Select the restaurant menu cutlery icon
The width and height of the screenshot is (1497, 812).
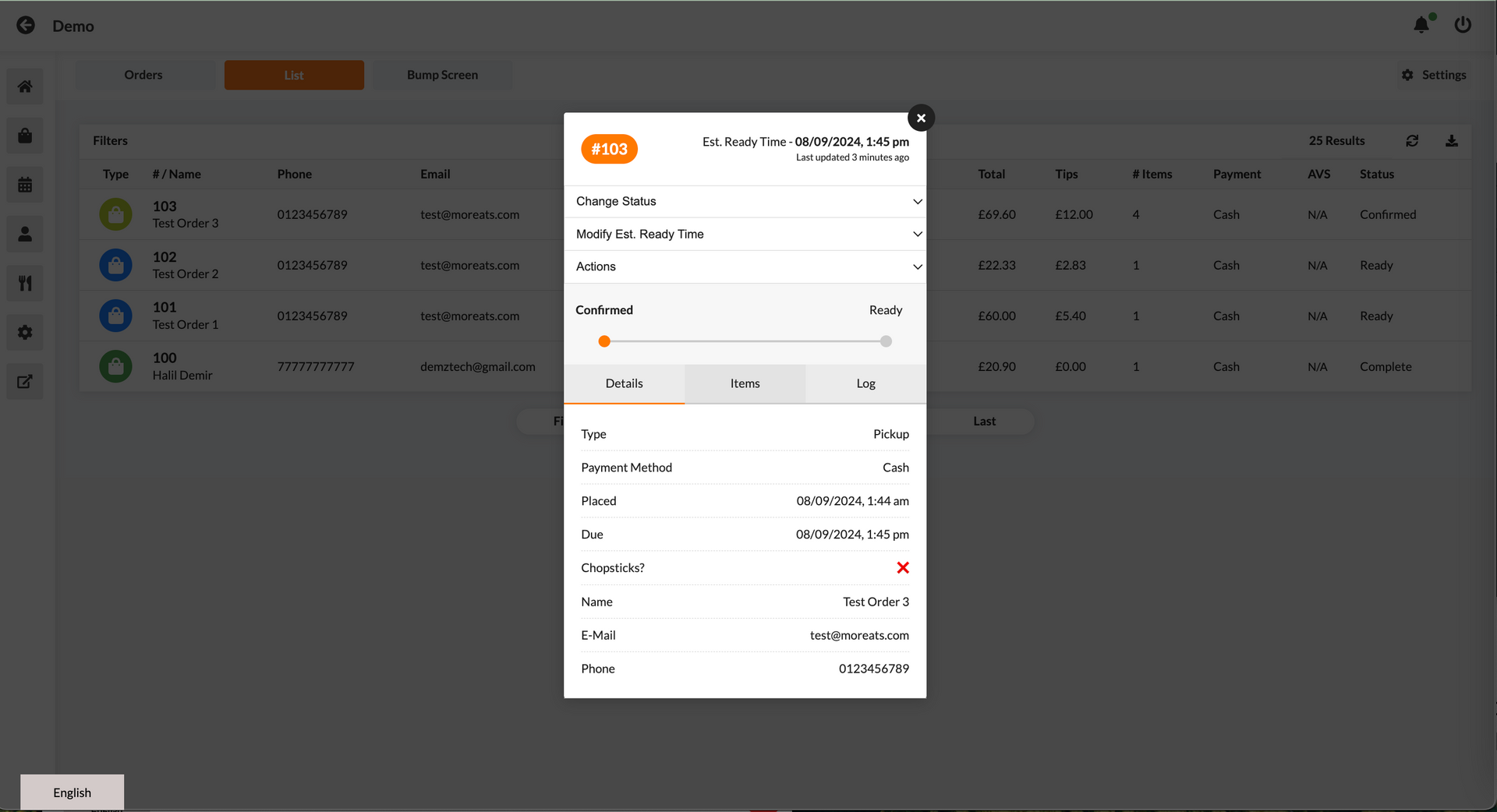click(x=24, y=283)
